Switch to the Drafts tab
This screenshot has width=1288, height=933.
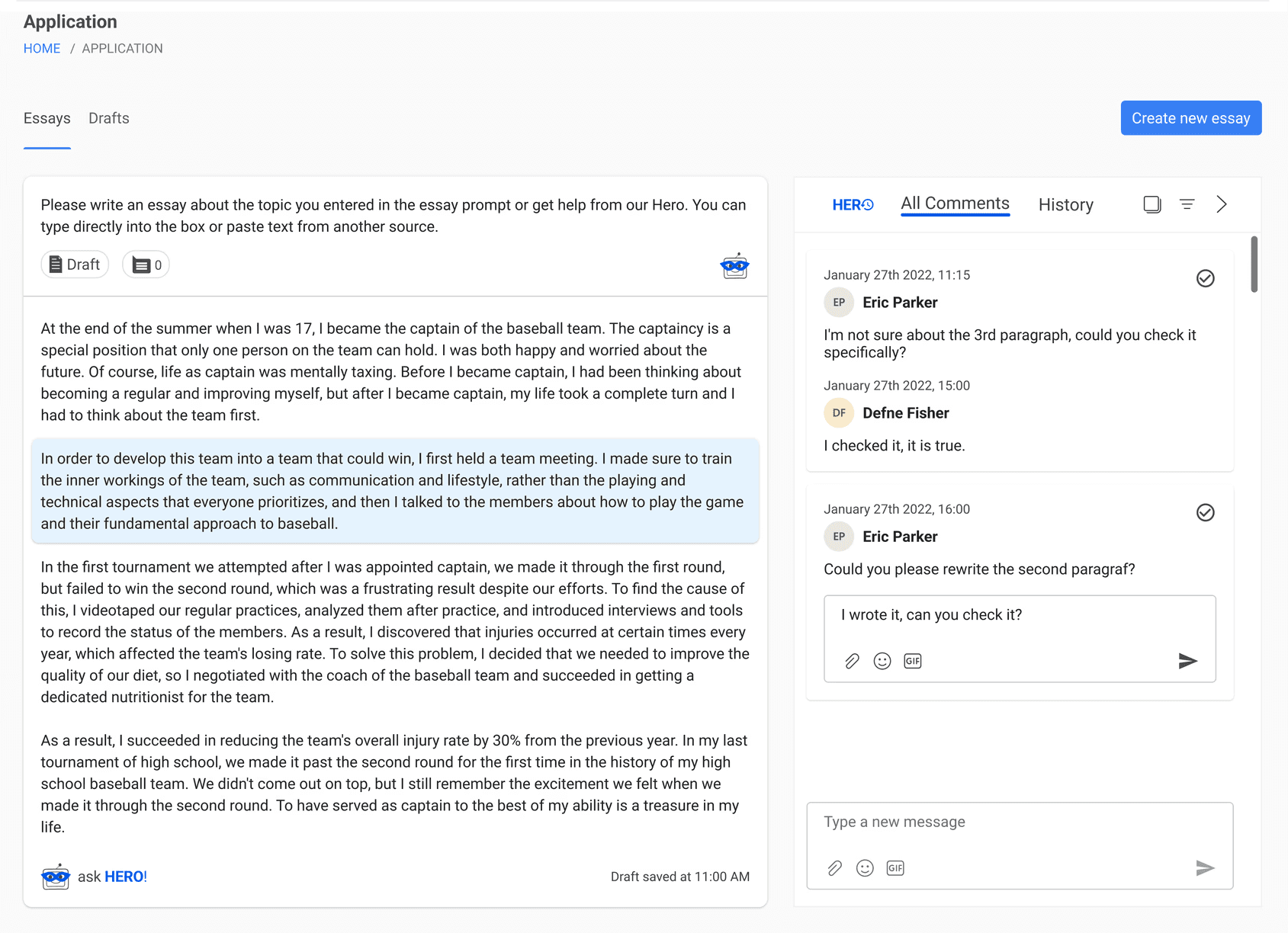coord(109,118)
